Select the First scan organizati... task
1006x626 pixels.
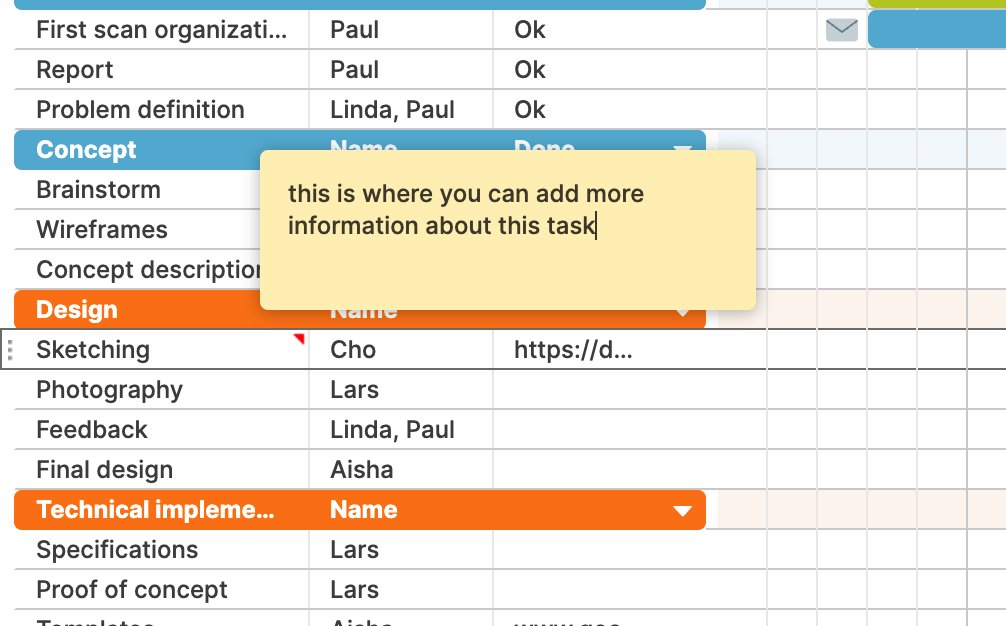pos(162,30)
